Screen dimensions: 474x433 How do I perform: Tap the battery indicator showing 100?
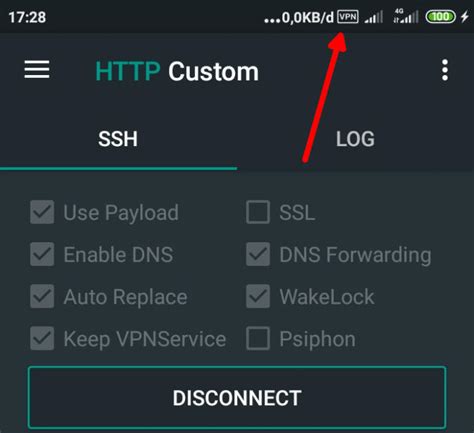[x=440, y=17]
